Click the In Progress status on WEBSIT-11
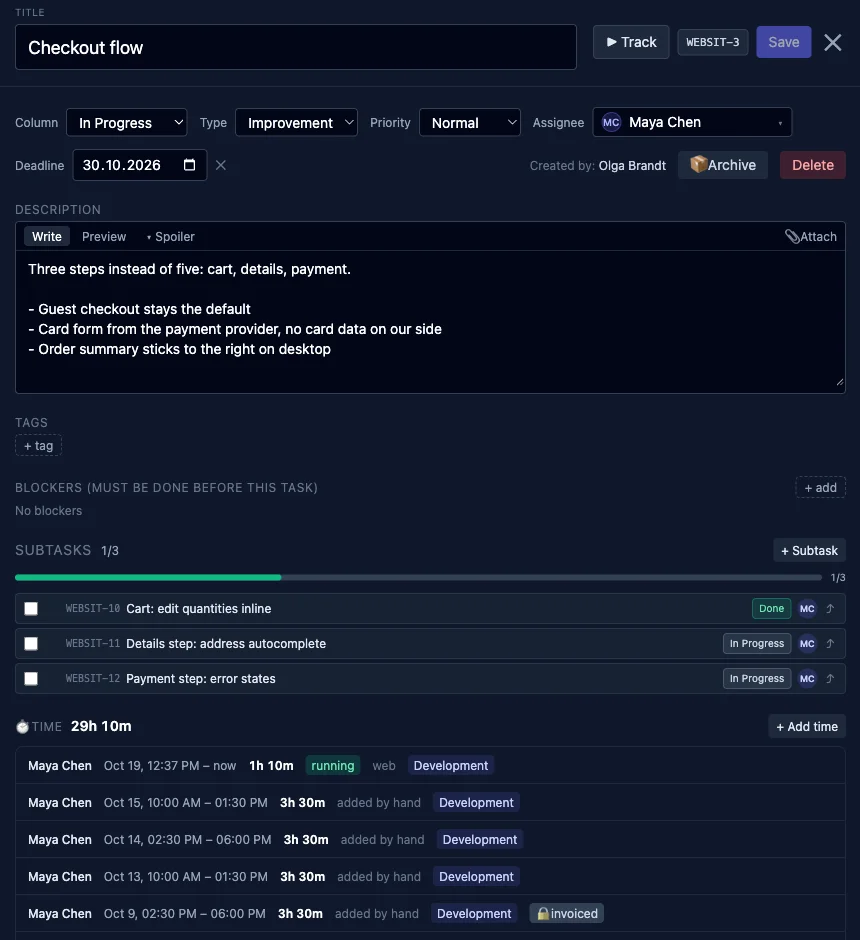This screenshot has width=860, height=940. 757,644
